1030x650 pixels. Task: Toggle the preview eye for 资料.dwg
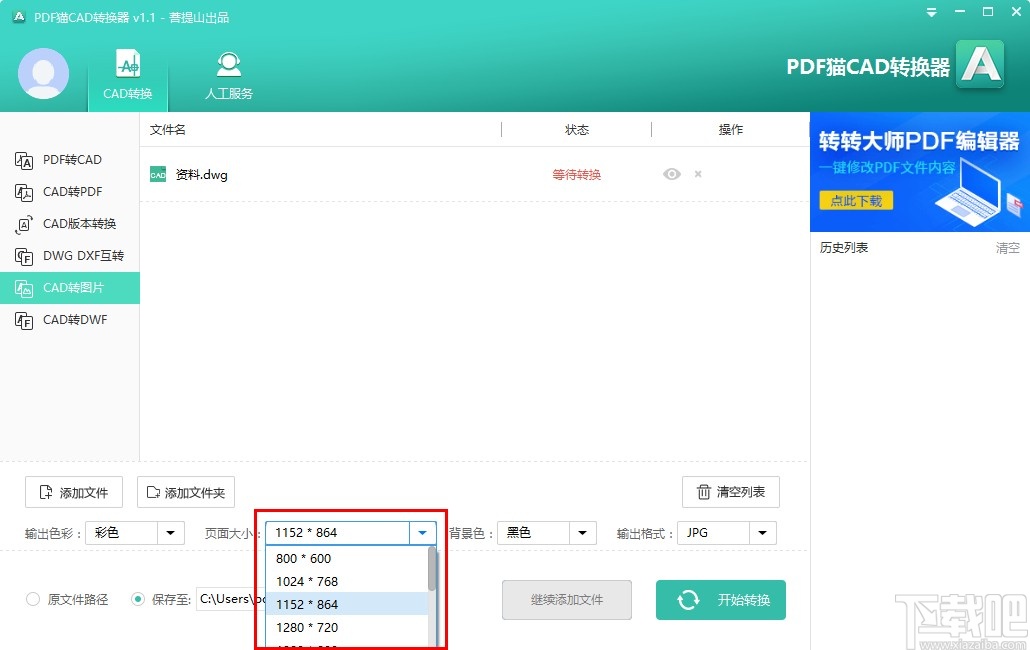pyautogui.click(x=671, y=173)
